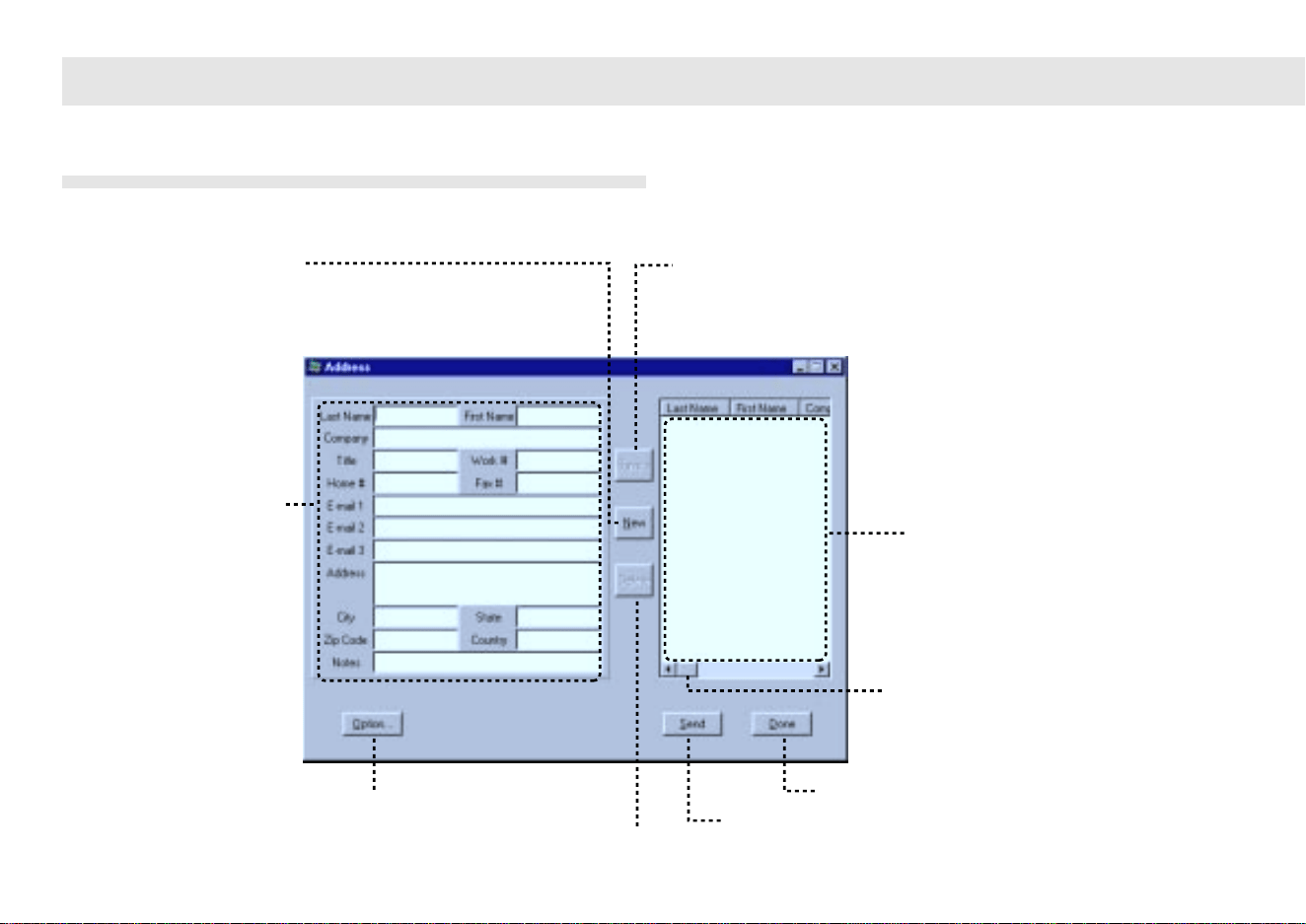Viewport: 1306px width, 924px height.
Task: Click the First Name input field
Action: pos(557,416)
